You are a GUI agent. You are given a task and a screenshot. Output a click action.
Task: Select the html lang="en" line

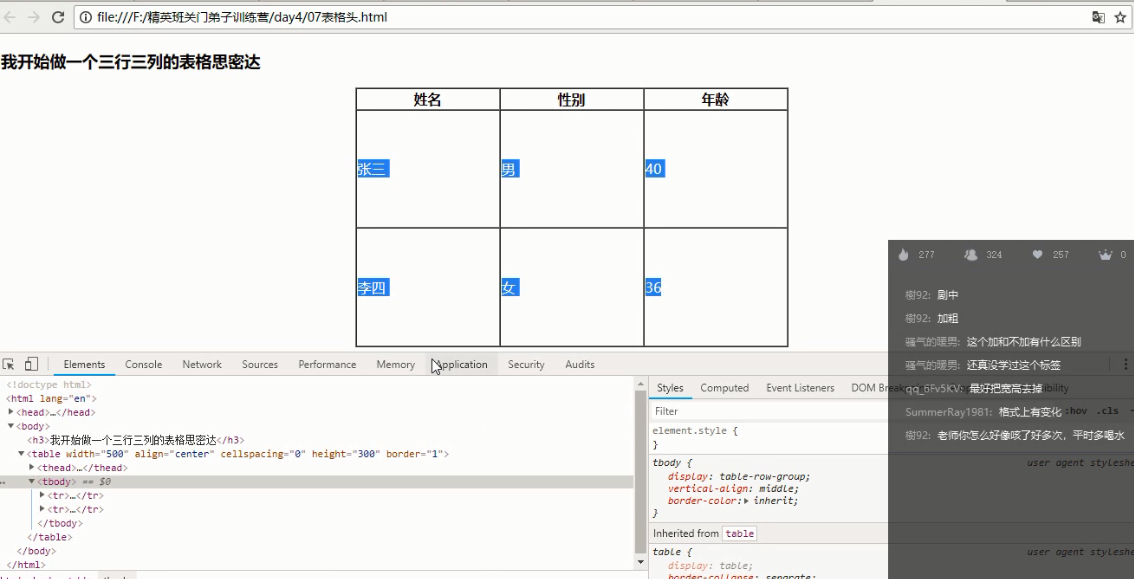tap(51, 398)
